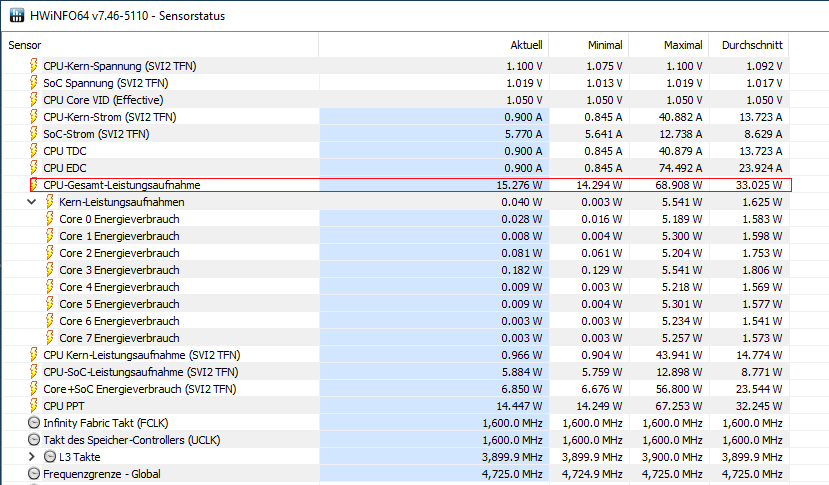This screenshot has height=485, width=829.
Task: Click lightning icon beside CPU TDC
Action: (x=34, y=151)
